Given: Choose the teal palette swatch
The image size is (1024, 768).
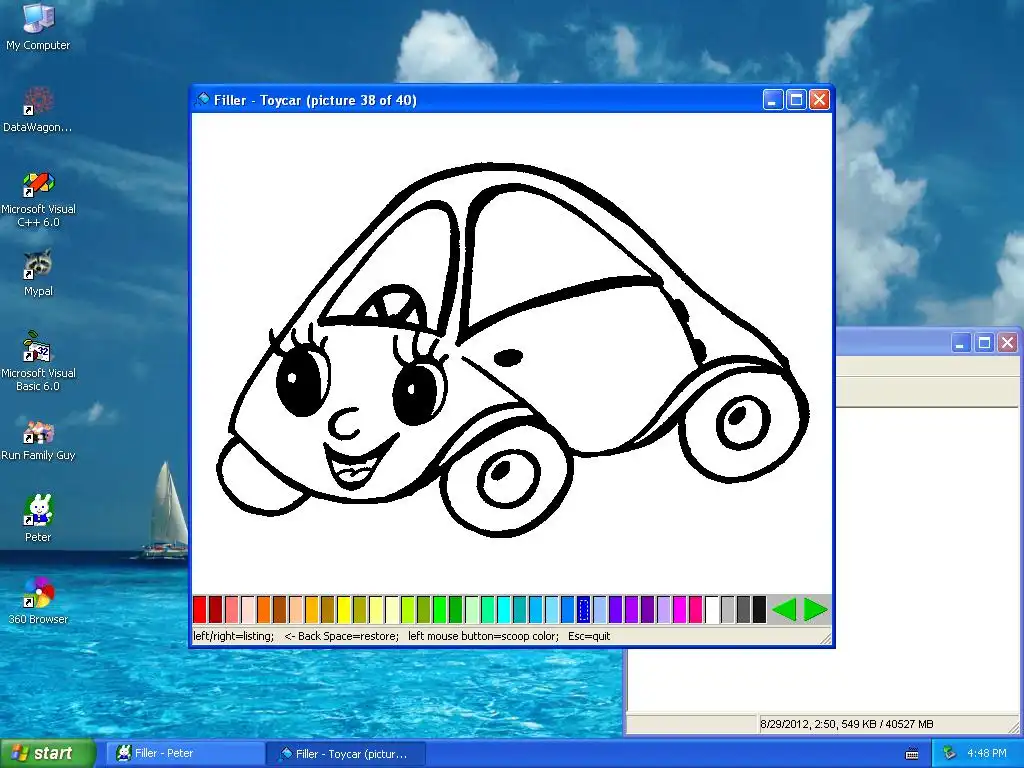Looking at the screenshot, I should (x=520, y=609).
